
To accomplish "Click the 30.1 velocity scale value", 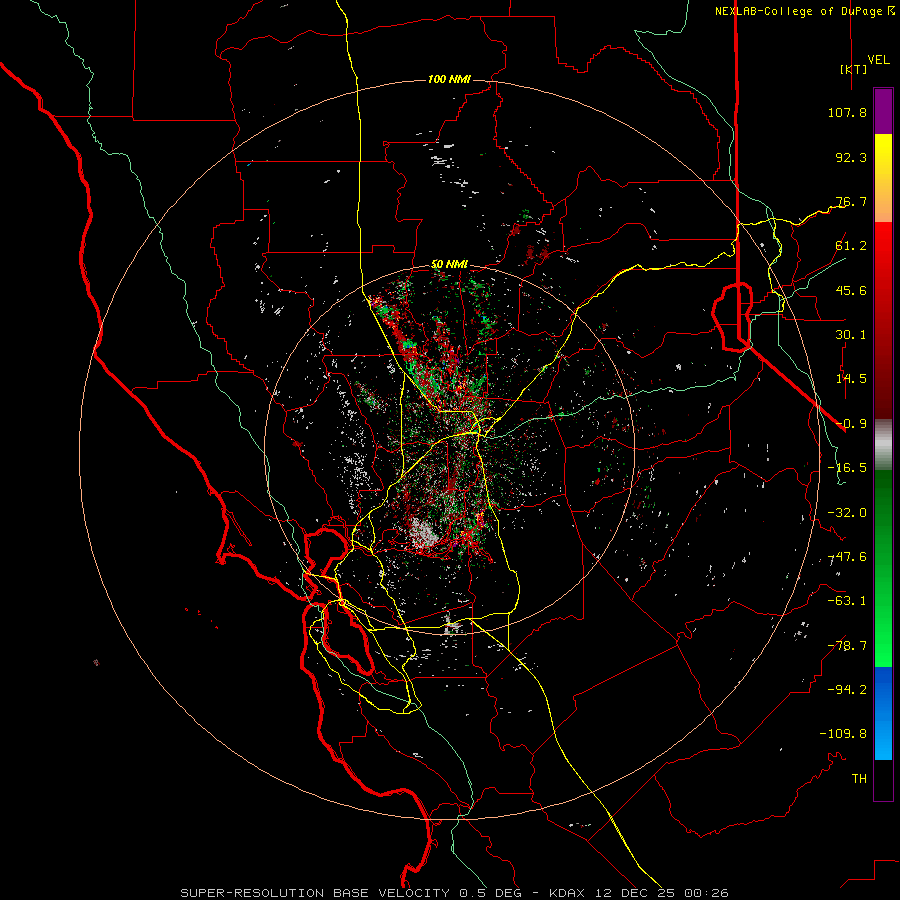I will tap(851, 335).
